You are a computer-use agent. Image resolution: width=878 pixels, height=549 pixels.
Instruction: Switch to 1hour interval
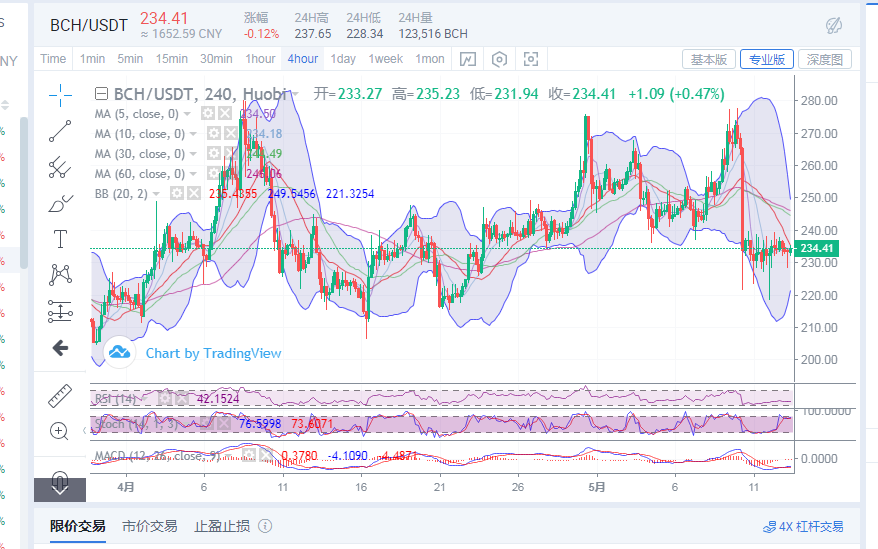[260, 59]
